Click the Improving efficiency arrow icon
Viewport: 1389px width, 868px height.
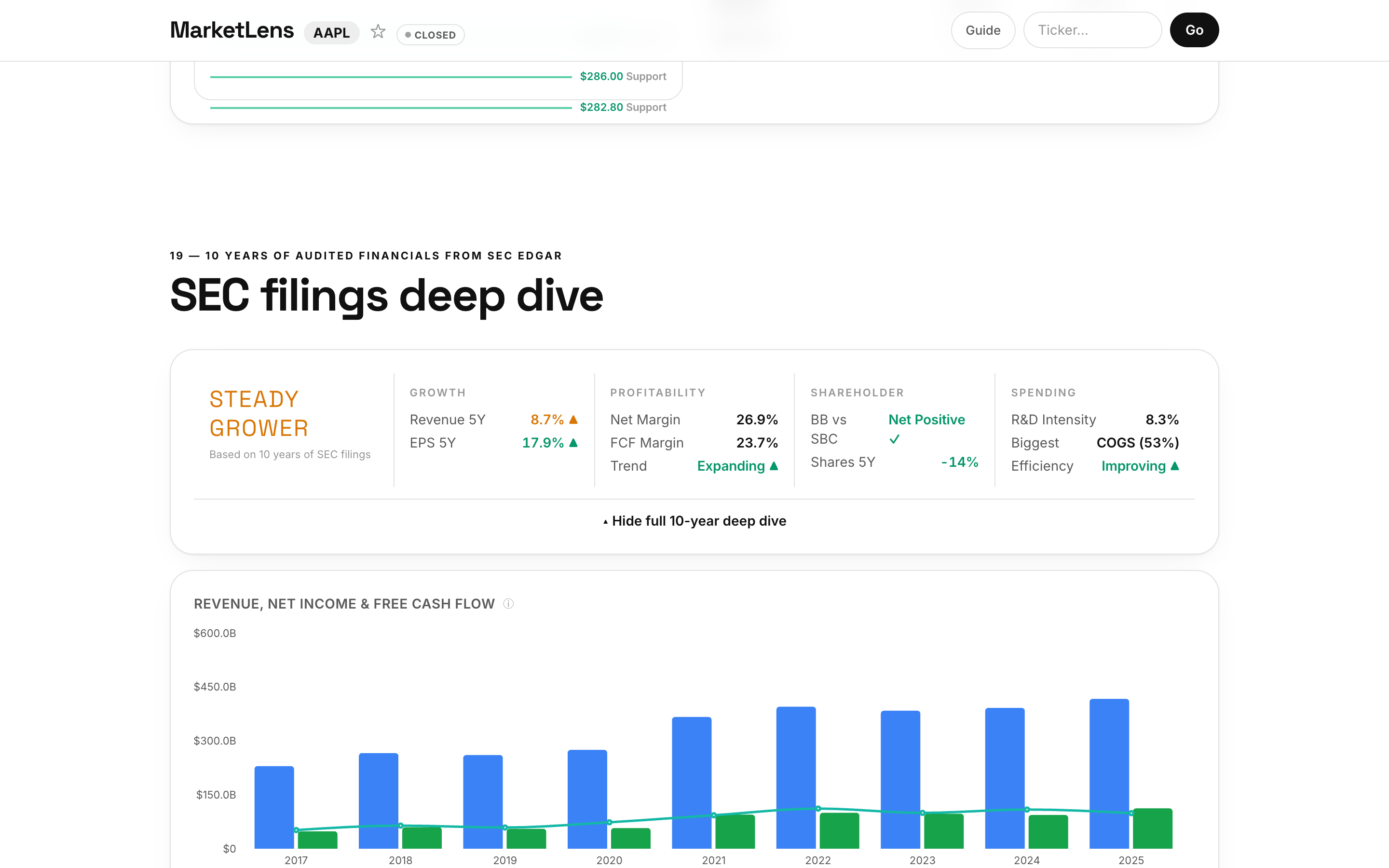1174,465
